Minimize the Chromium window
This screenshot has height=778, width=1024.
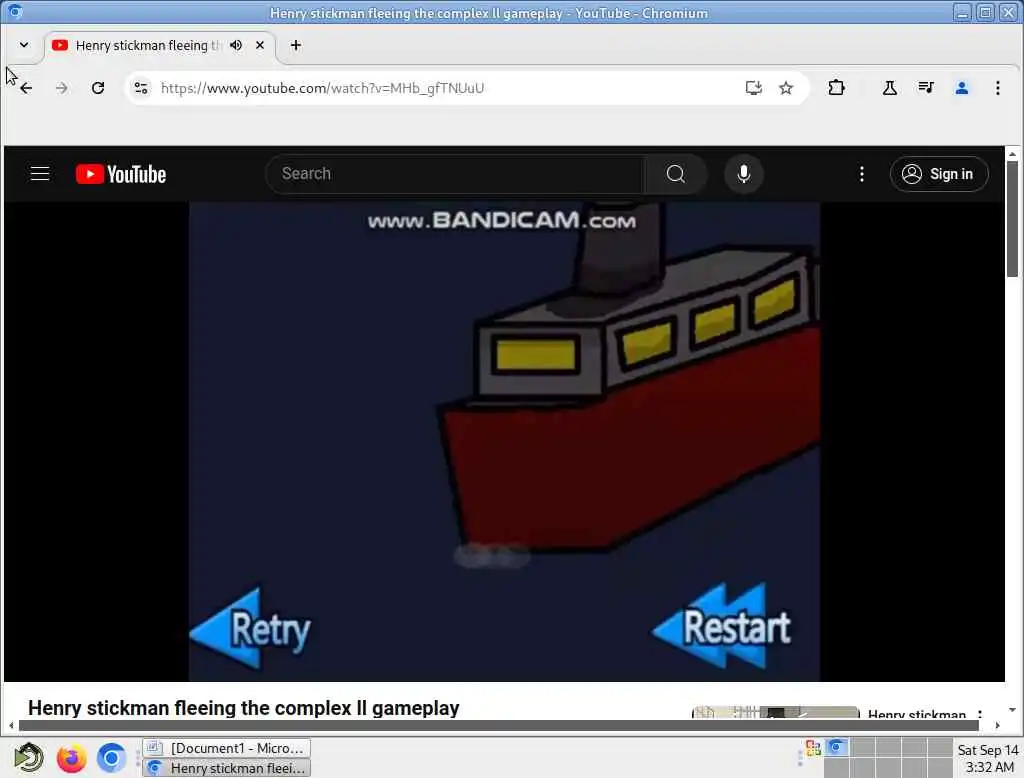(962, 12)
